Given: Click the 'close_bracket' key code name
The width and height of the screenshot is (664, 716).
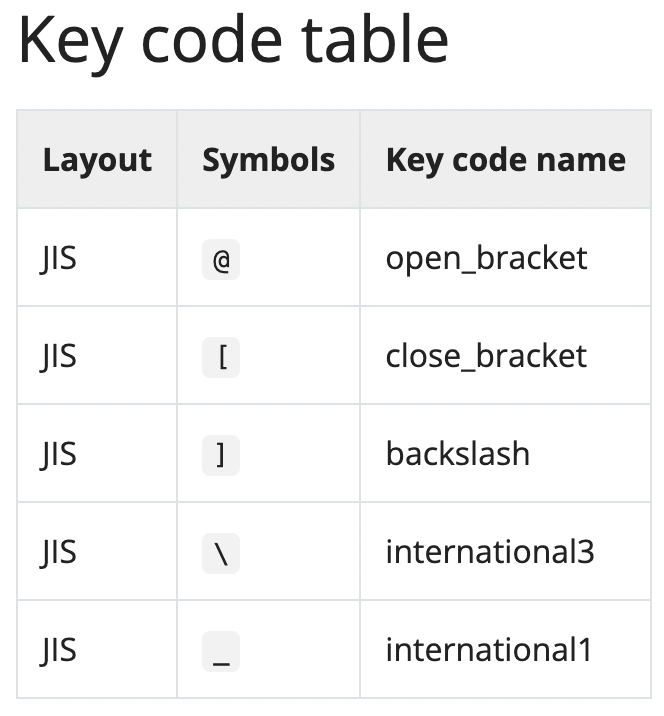Looking at the screenshot, I should 486,356.
